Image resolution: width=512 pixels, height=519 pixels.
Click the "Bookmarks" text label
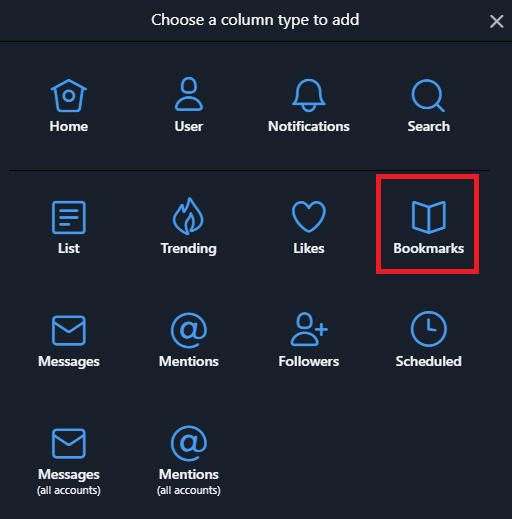429,248
